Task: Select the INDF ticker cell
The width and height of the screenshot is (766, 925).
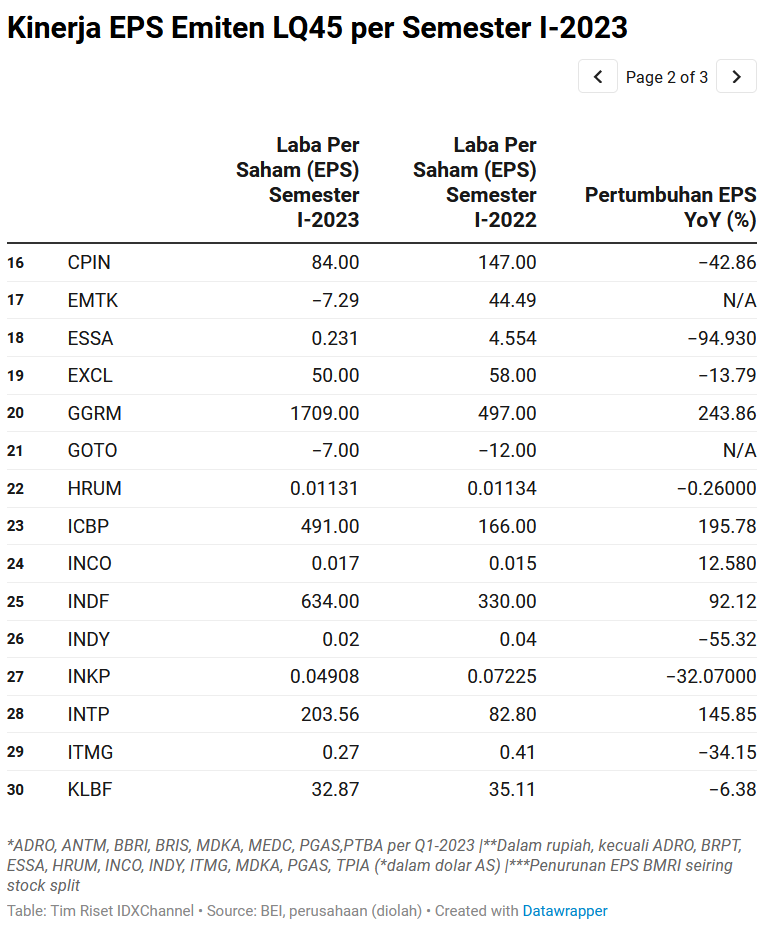Action: pyautogui.click(x=88, y=602)
